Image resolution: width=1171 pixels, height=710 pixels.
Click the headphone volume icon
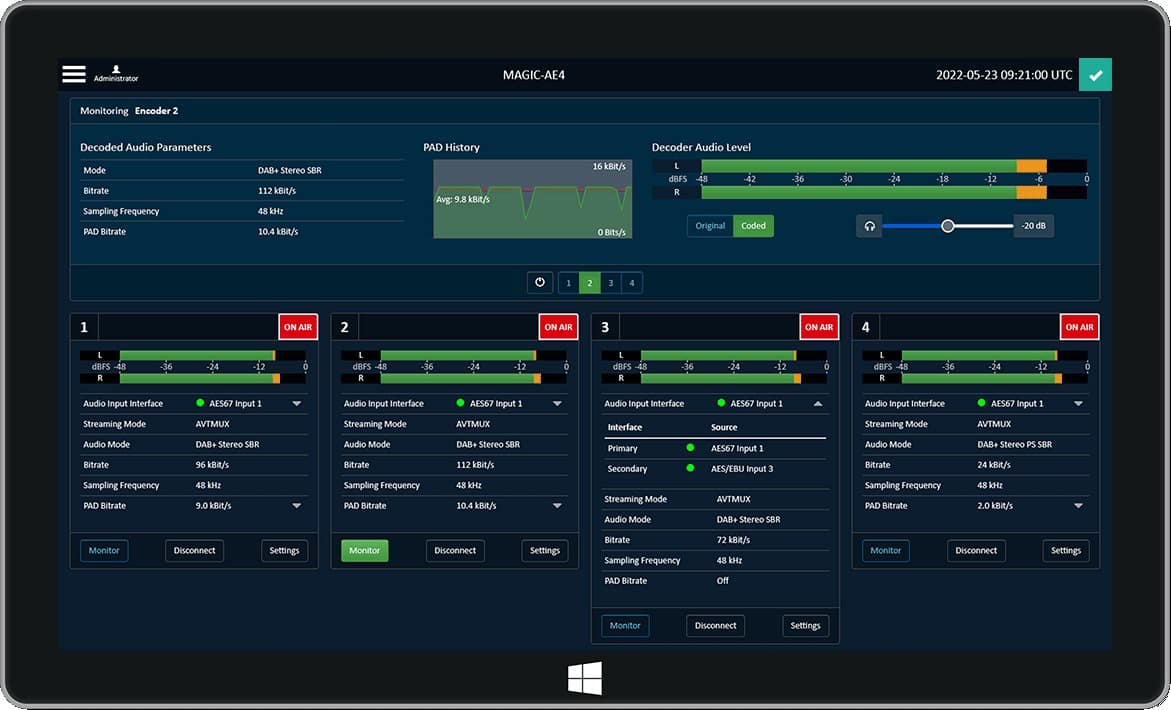tap(869, 226)
